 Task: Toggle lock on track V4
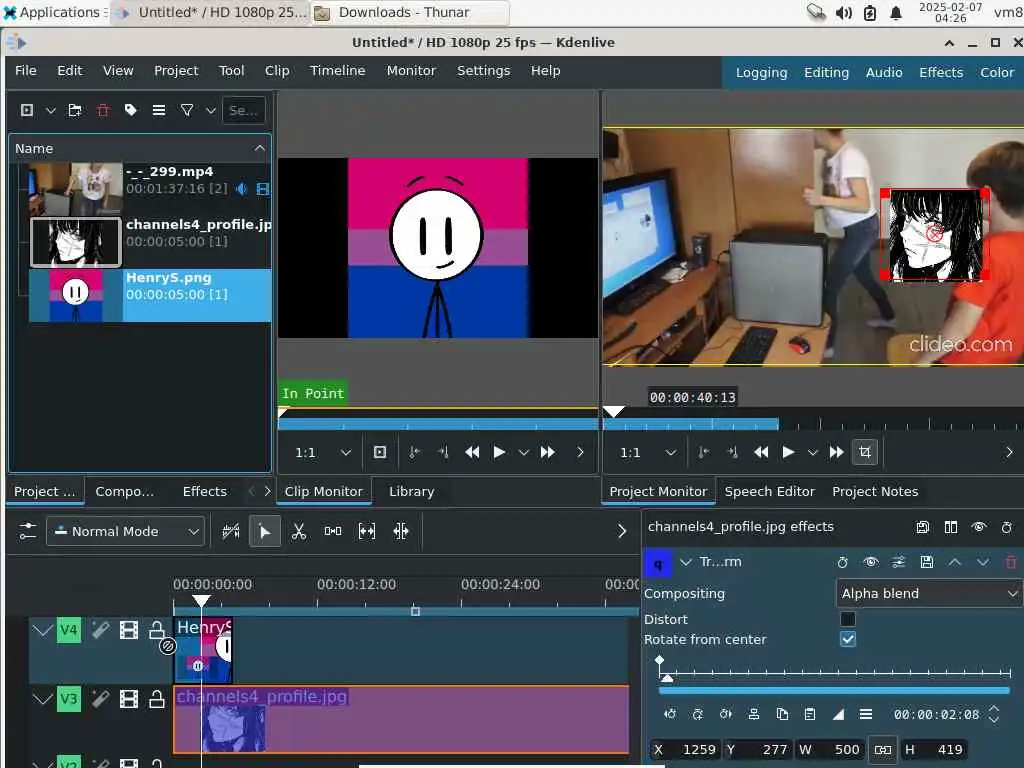(x=157, y=630)
